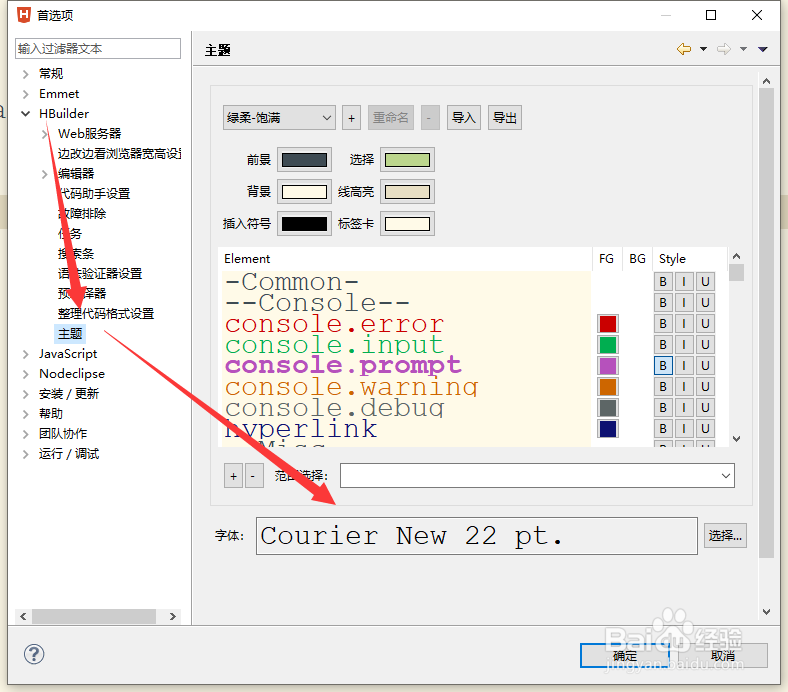Image resolution: width=788 pixels, height=692 pixels.
Task: Change console.warning orange FG color
Action: (x=608, y=387)
